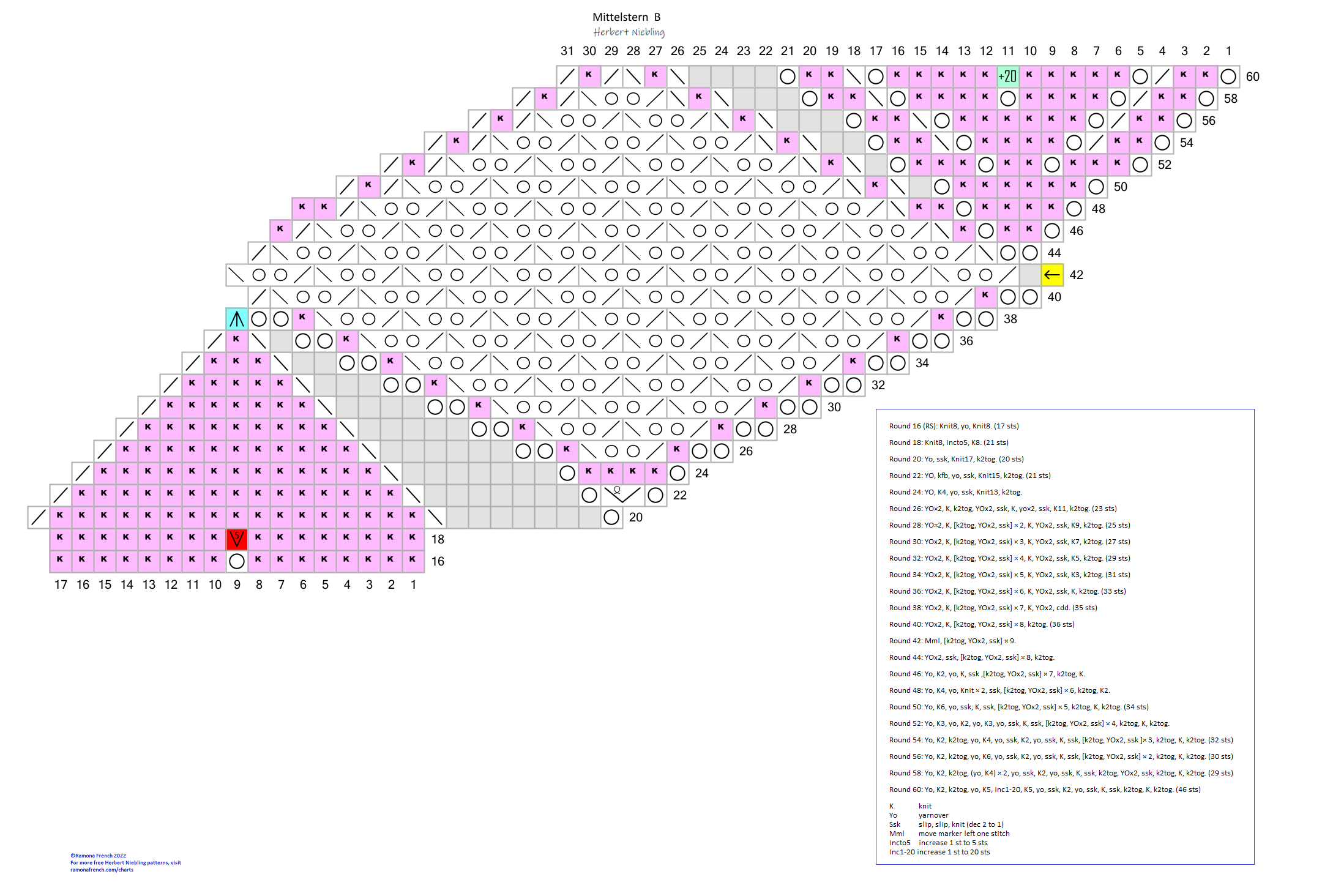Select the Round 42 instruction line
The image size is (1322, 896).
[x=952, y=641]
